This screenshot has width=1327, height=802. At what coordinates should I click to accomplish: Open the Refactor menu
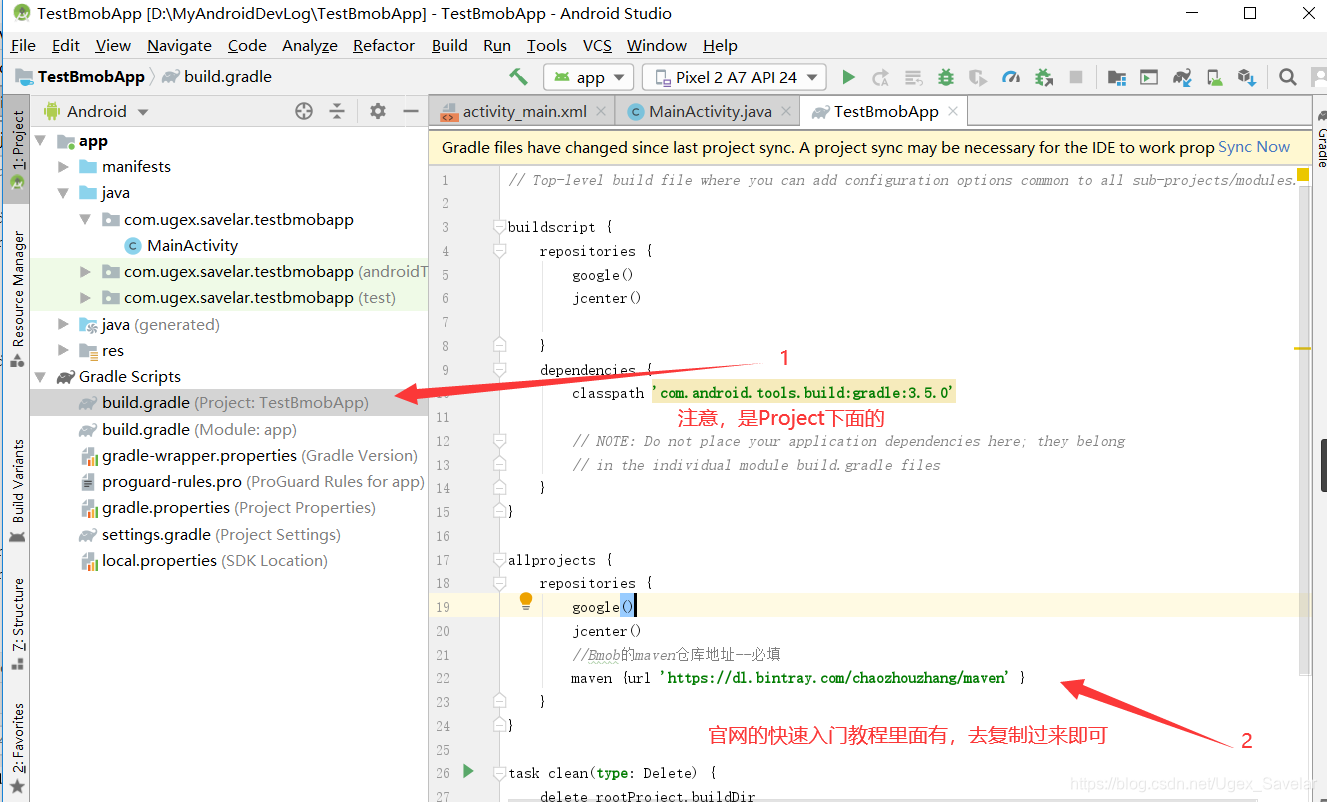(383, 45)
